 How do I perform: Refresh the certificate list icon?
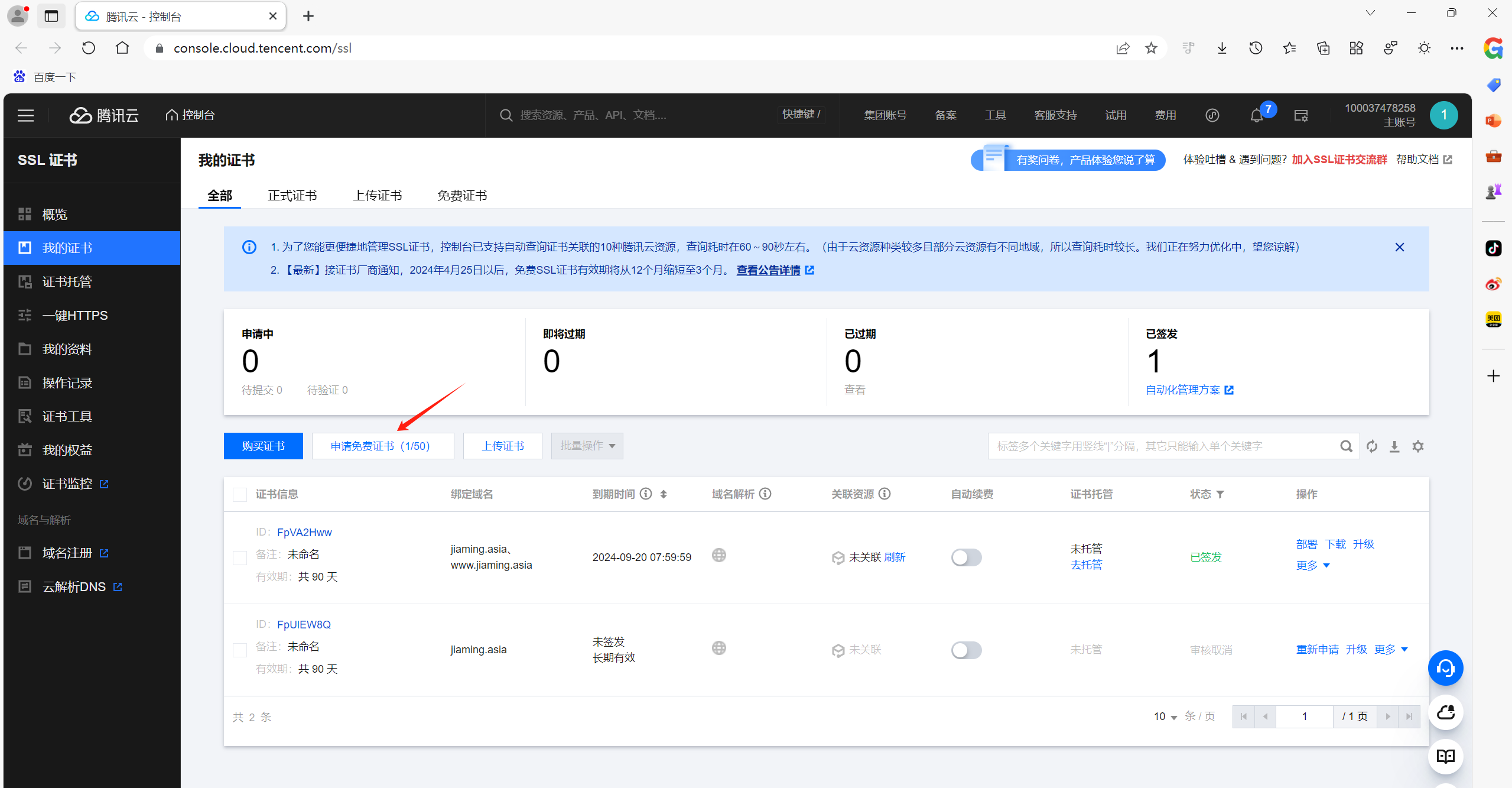click(1372, 446)
